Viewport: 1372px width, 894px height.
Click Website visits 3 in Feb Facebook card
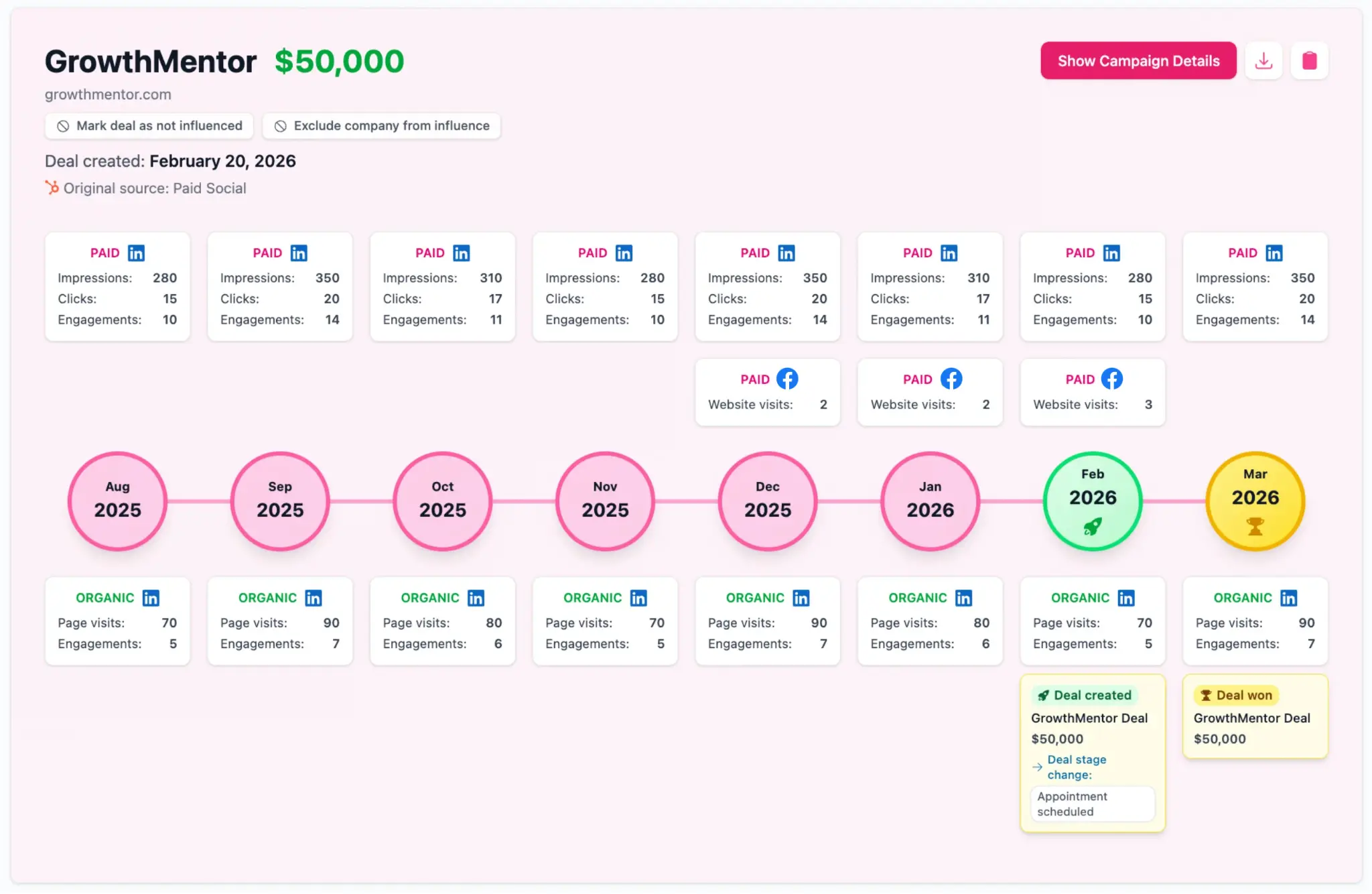pos(1093,404)
